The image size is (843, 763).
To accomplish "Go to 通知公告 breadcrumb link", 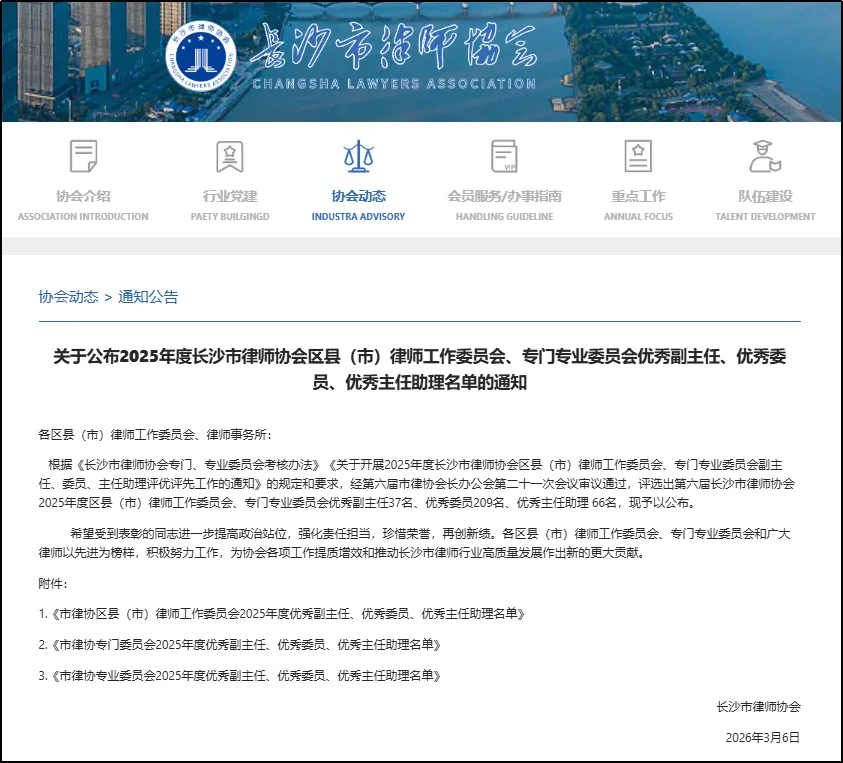I will coord(148,297).
